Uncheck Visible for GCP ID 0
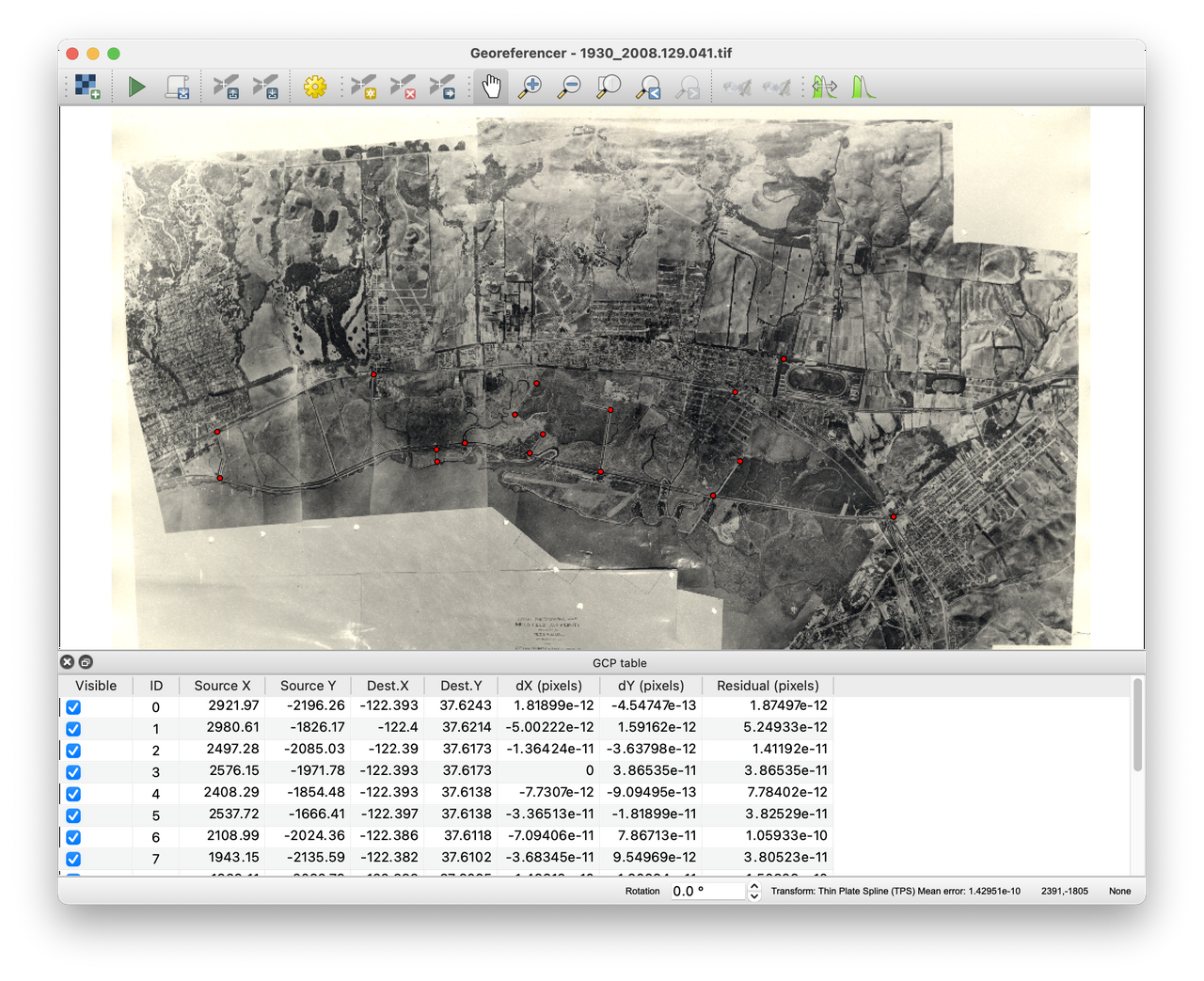1204x981 pixels. coord(73,707)
